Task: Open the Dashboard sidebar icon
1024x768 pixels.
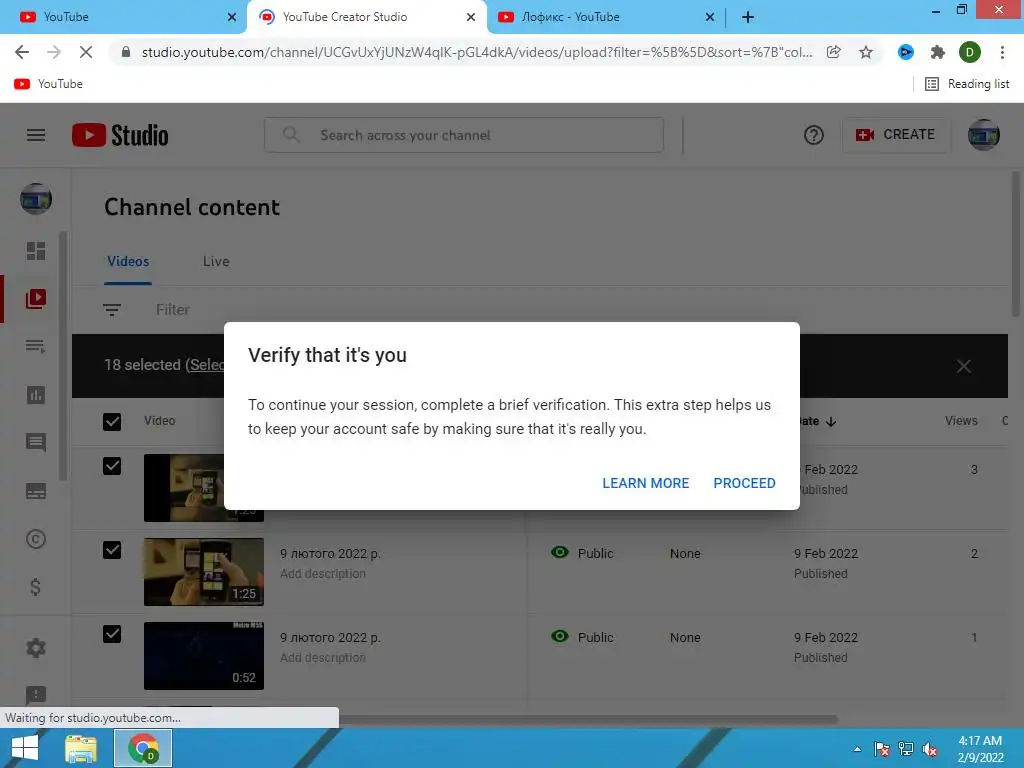Action: [36, 251]
